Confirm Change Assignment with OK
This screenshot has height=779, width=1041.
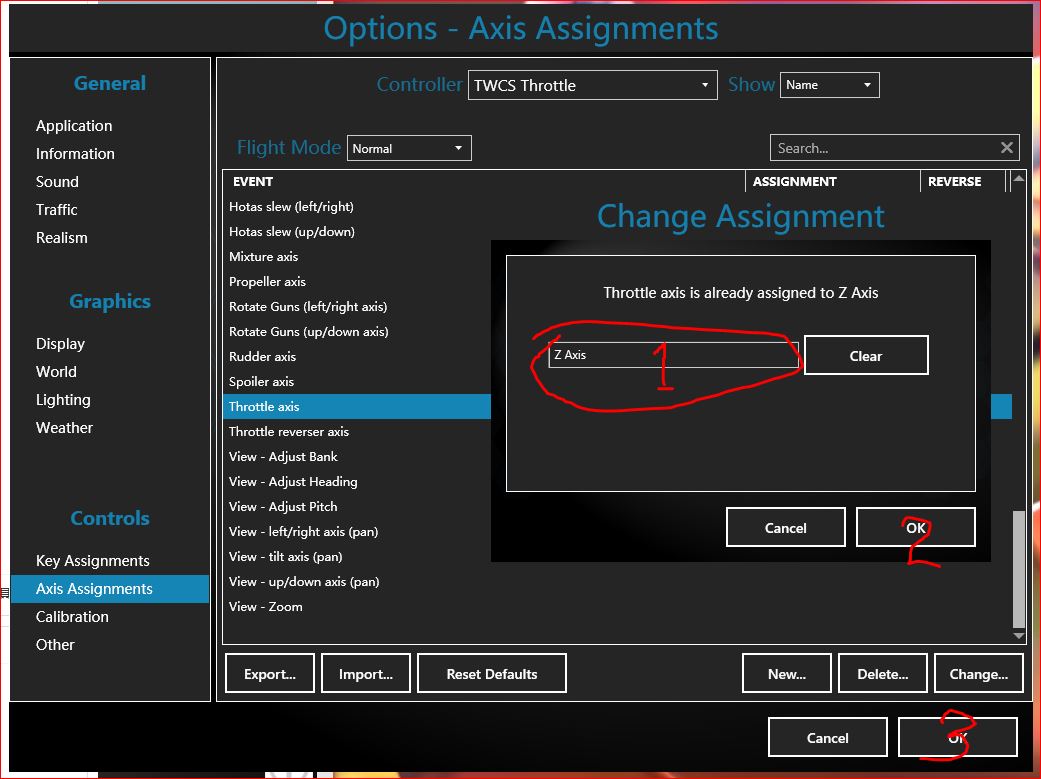pos(915,528)
